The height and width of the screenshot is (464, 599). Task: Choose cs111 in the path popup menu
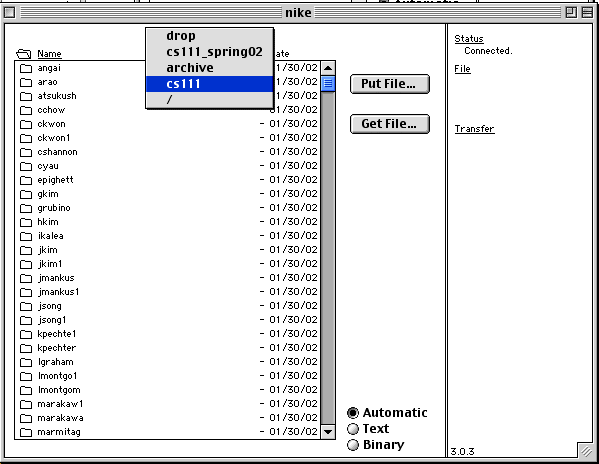210,84
